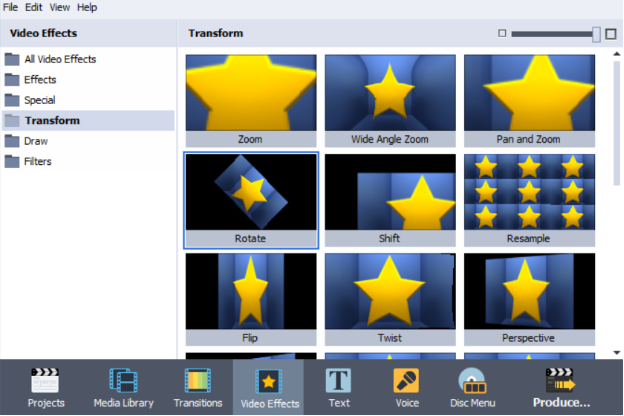The image size is (624, 416).
Task: Click the small thumbnail size icon
Action: click(502, 33)
